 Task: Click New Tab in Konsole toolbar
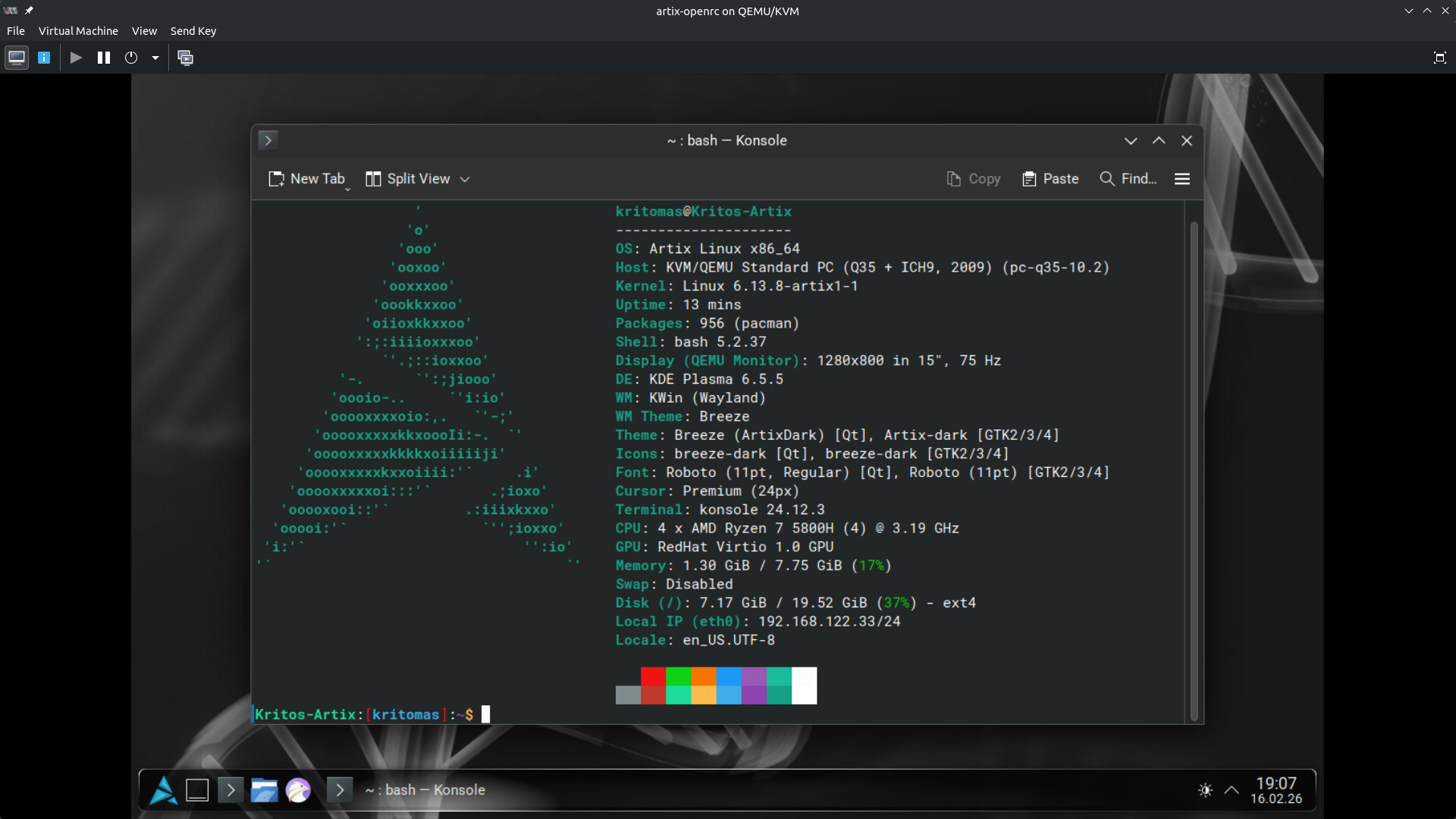pyautogui.click(x=307, y=179)
